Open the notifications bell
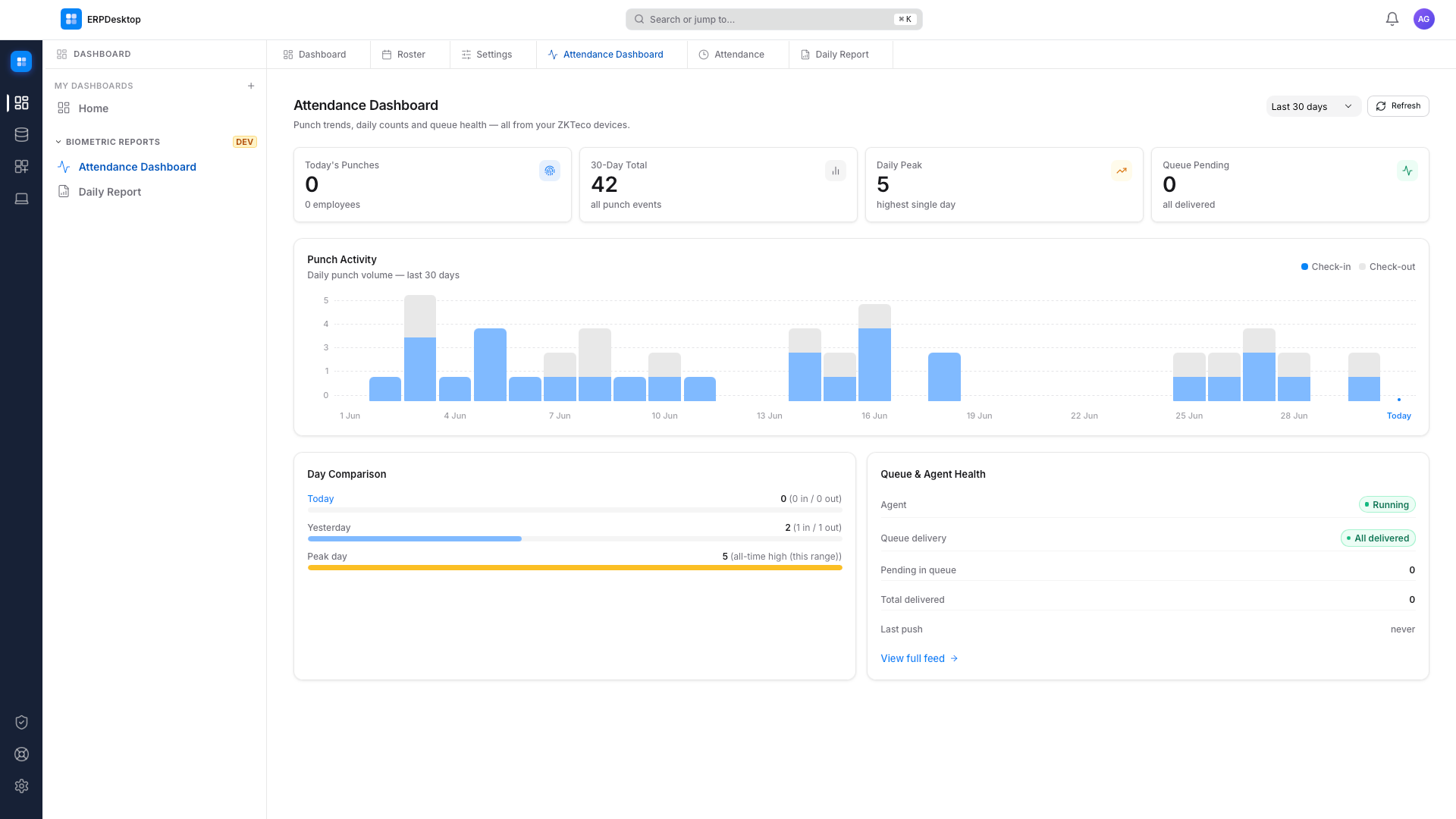The width and height of the screenshot is (1456, 819). tap(1392, 19)
